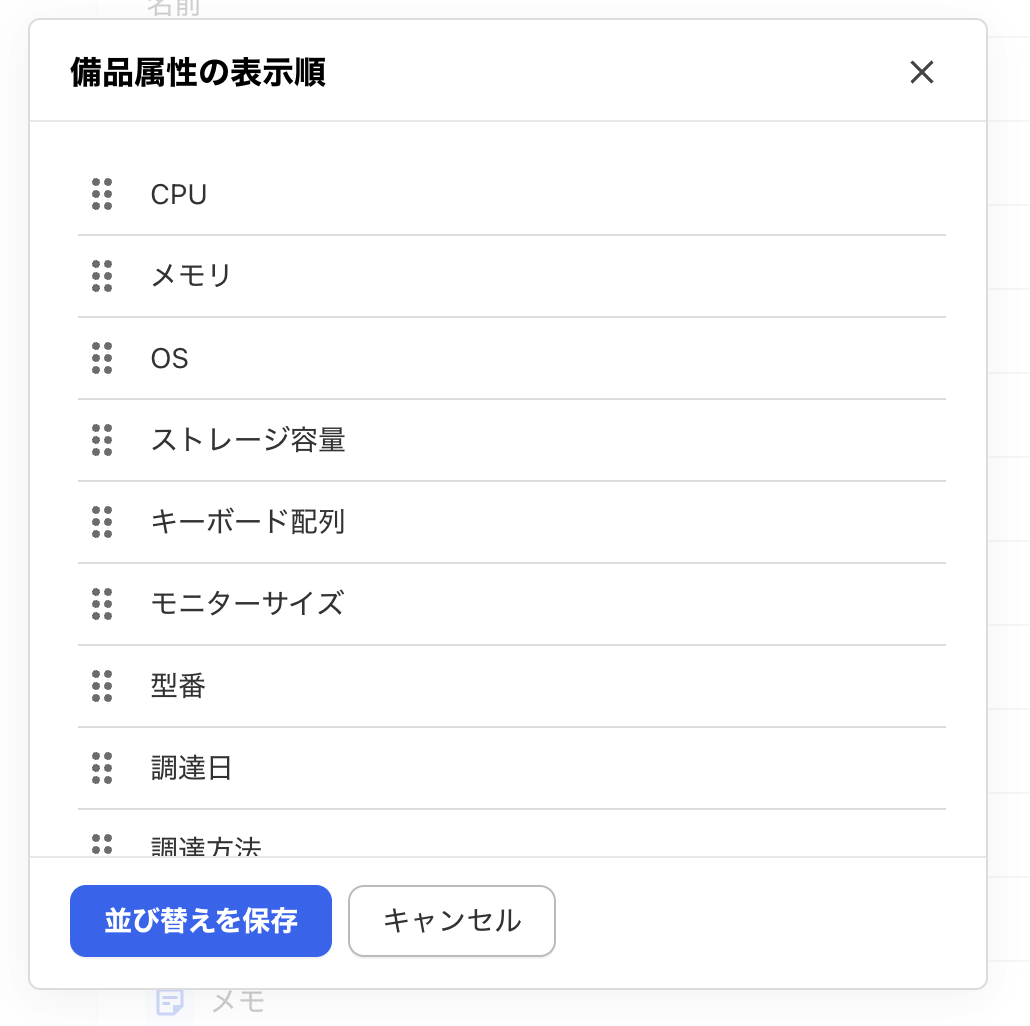Close the dialog with the X

pos(921,72)
